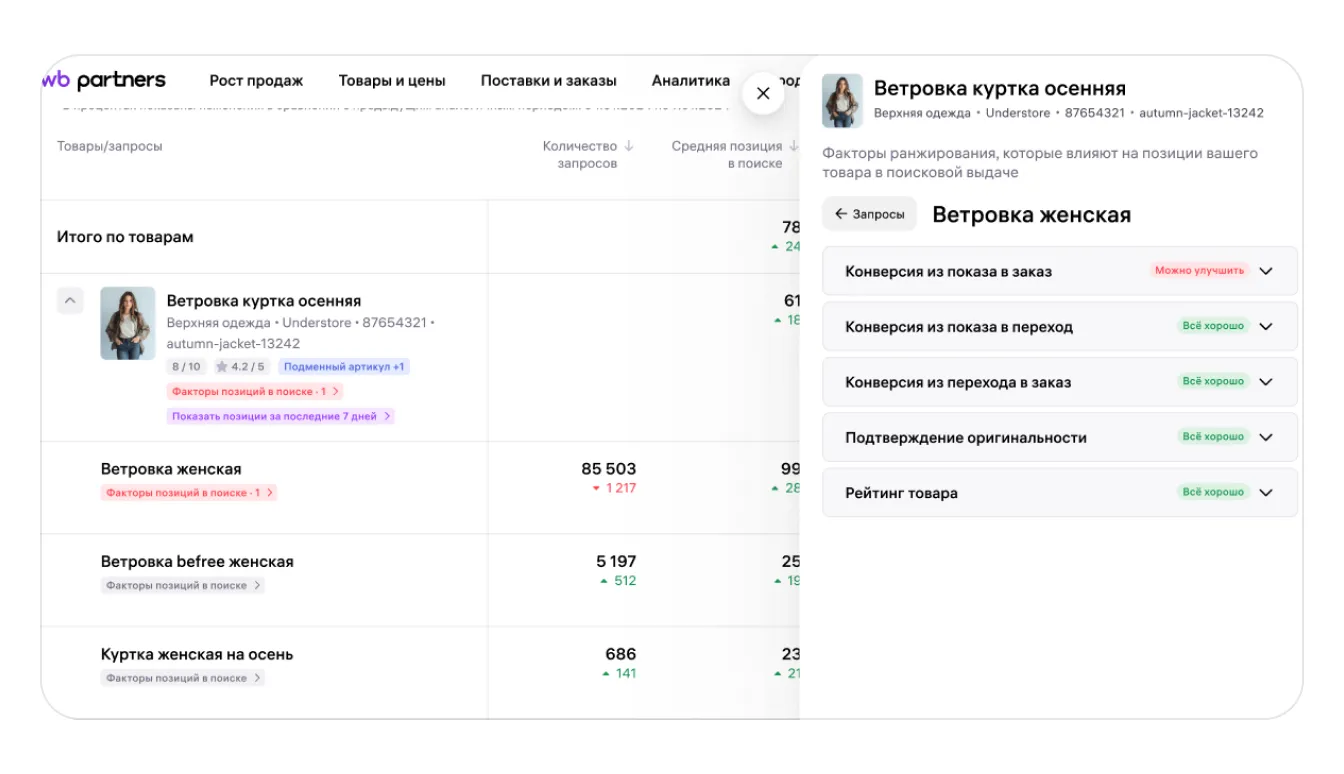This screenshot has width=1344, height=774.
Task: Open the Аналитика menu
Action: [x=690, y=81]
